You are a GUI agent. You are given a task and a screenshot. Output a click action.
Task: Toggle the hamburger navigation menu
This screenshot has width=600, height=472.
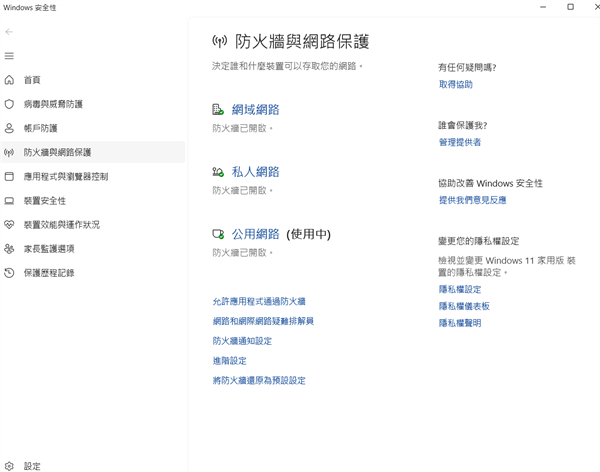tap(10, 56)
